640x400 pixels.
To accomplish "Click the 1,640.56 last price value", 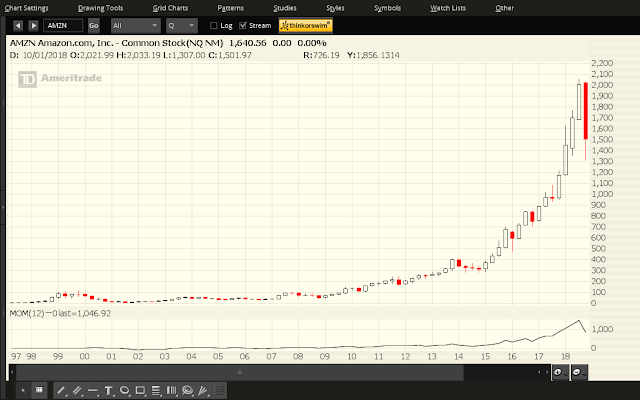I will (x=248, y=43).
